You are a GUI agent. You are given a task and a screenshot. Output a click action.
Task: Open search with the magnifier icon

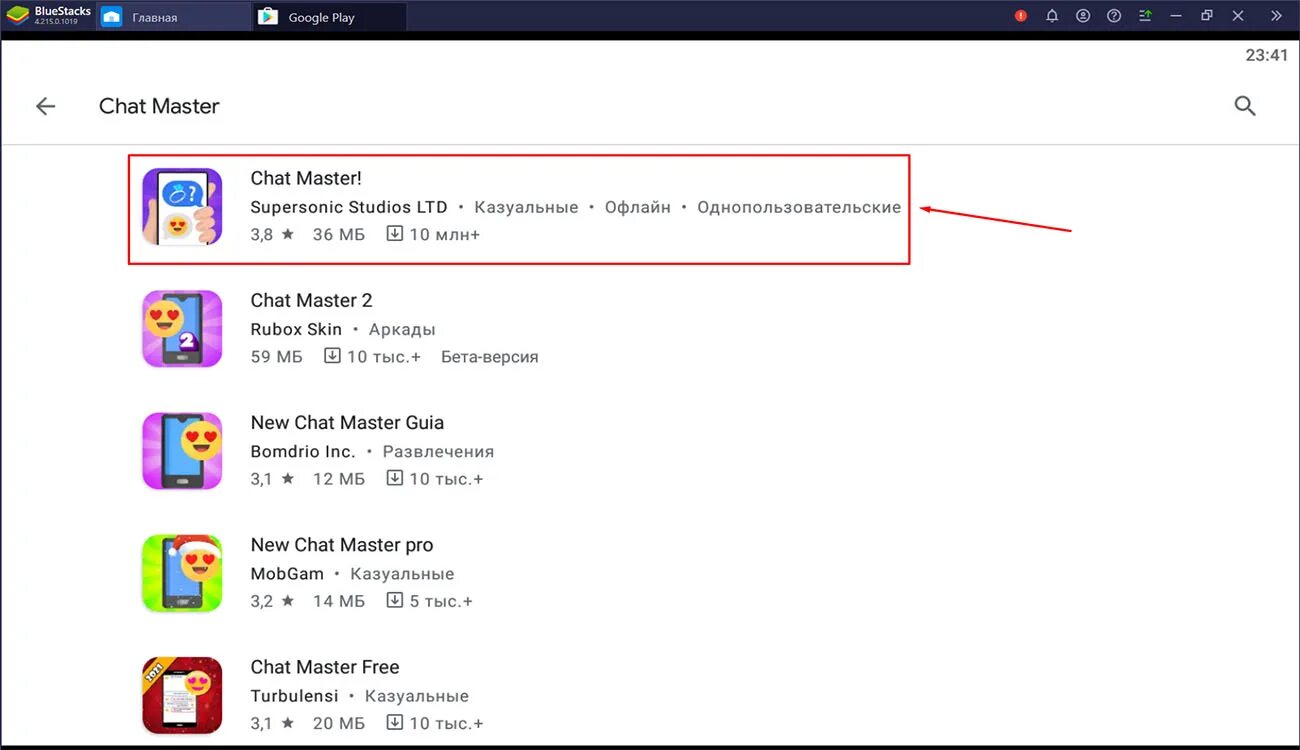[1245, 106]
